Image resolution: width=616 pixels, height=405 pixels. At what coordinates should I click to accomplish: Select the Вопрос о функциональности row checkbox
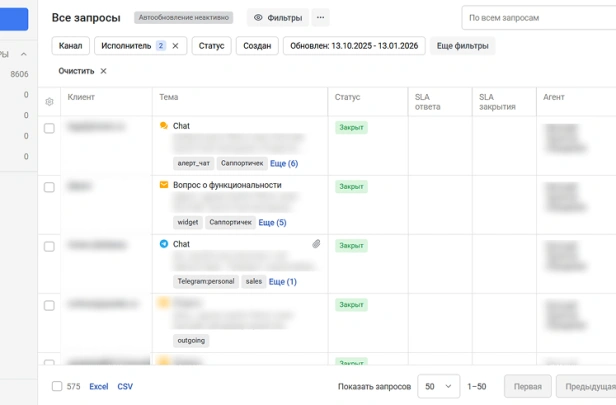click(49, 187)
